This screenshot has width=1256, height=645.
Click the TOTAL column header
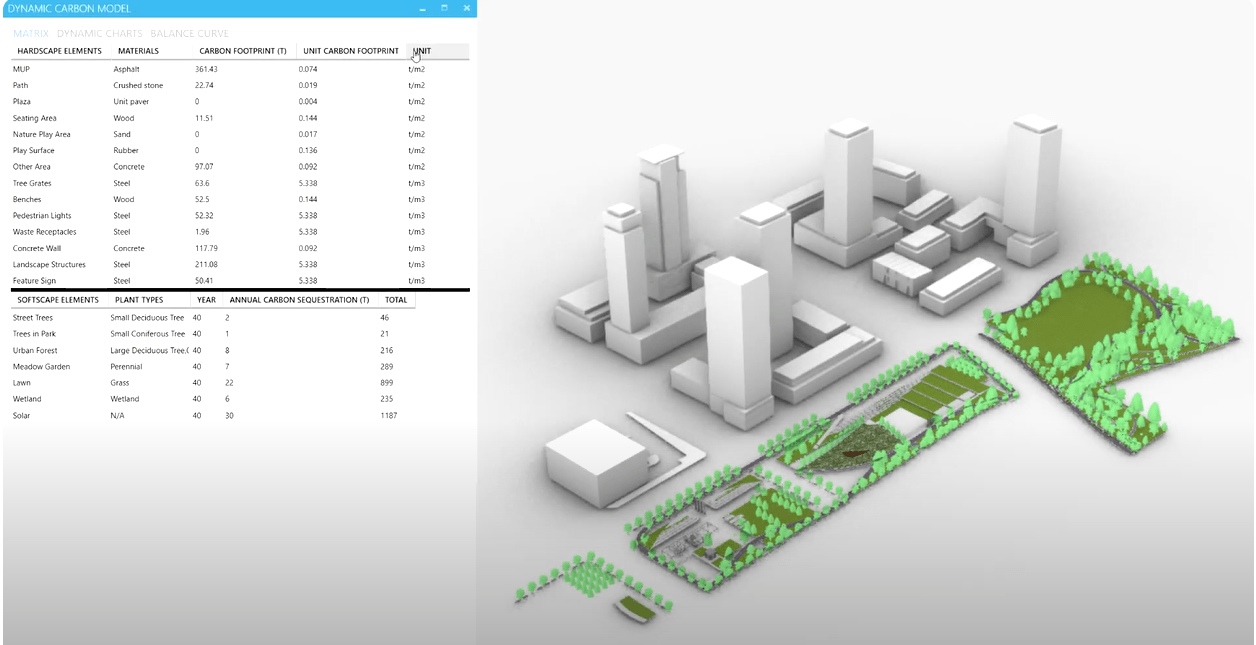[x=396, y=300]
